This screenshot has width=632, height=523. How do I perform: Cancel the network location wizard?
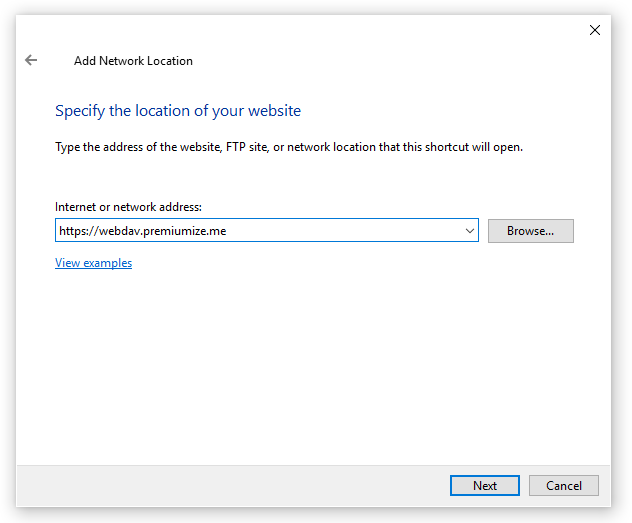tap(563, 486)
